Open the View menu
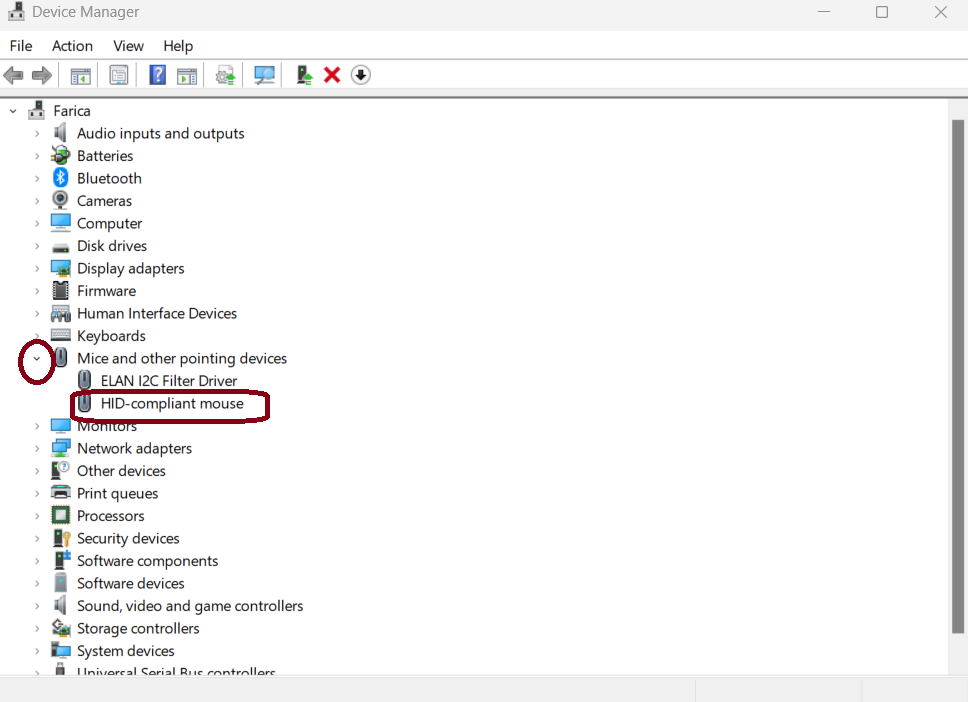This screenshot has height=702, width=968. [x=128, y=46]
